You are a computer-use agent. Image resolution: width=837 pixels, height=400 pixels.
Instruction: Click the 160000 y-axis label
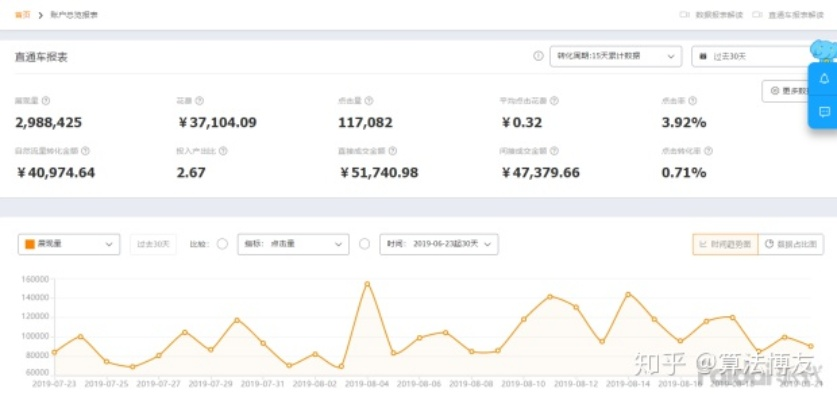click(x=36, y=279)
